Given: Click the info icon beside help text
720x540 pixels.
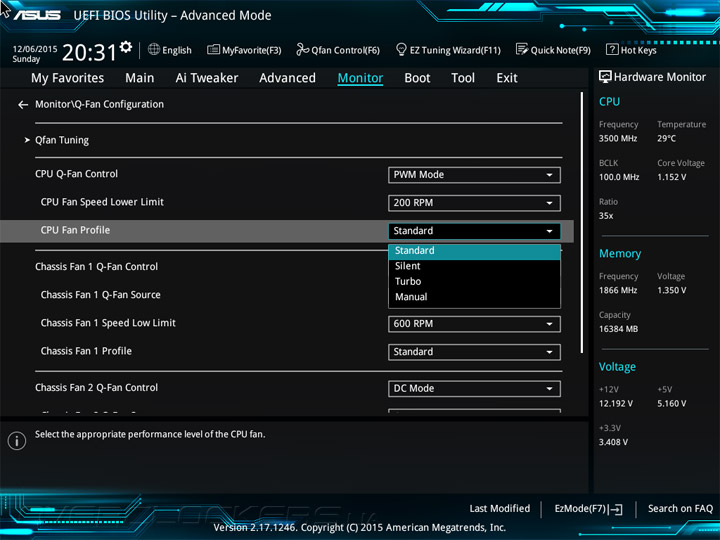Looking at the screenshot, I should tap(17, 441).
